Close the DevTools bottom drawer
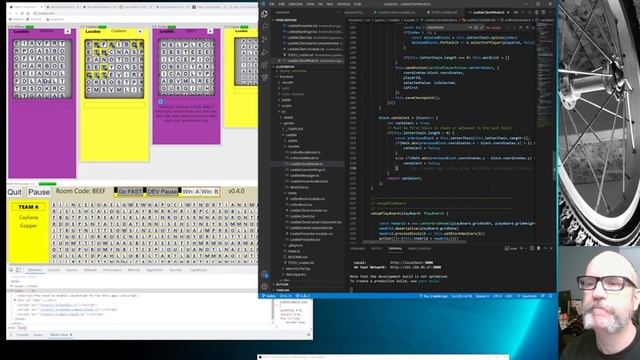Screen dimensions: 640x360 pyautogui.click(x=309, y=335)
